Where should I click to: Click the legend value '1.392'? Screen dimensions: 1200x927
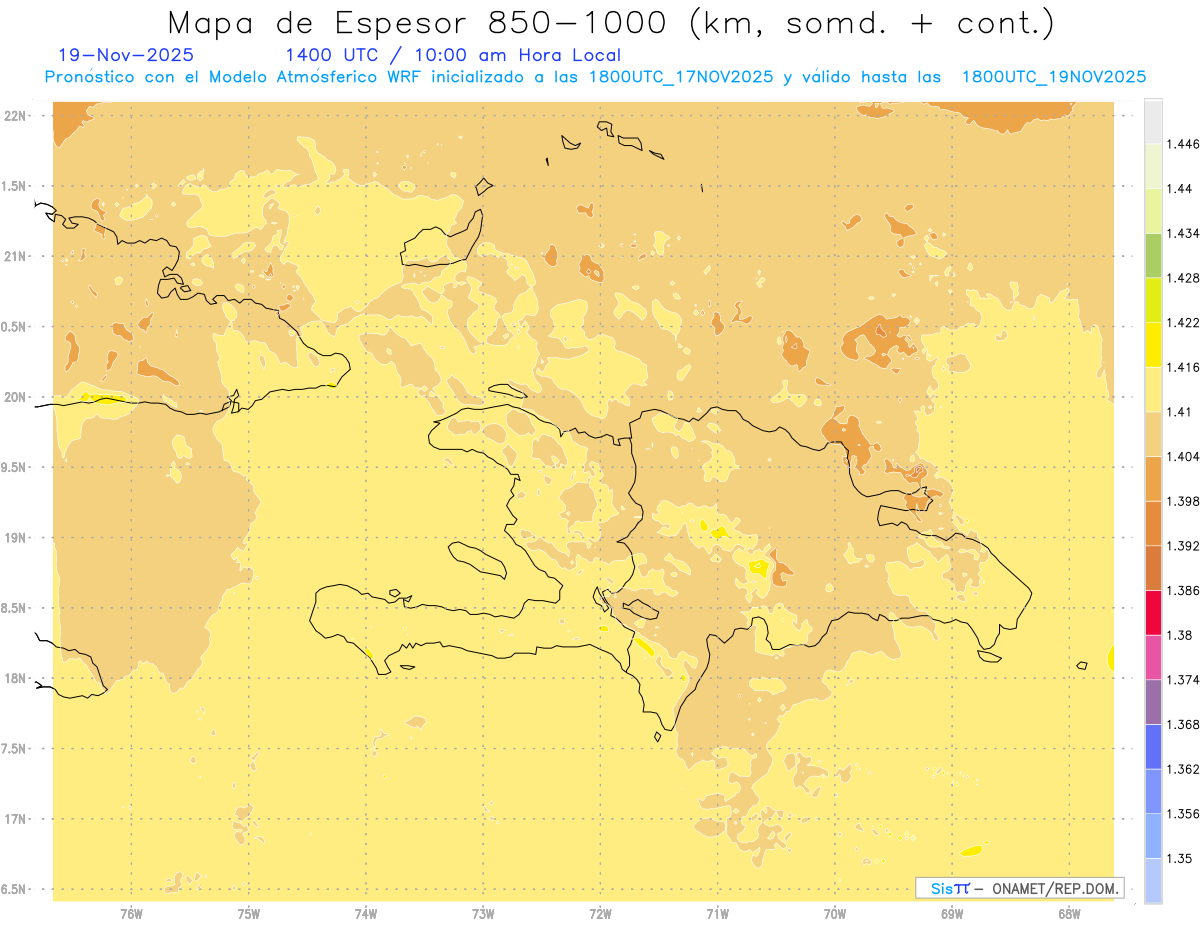1183,546
